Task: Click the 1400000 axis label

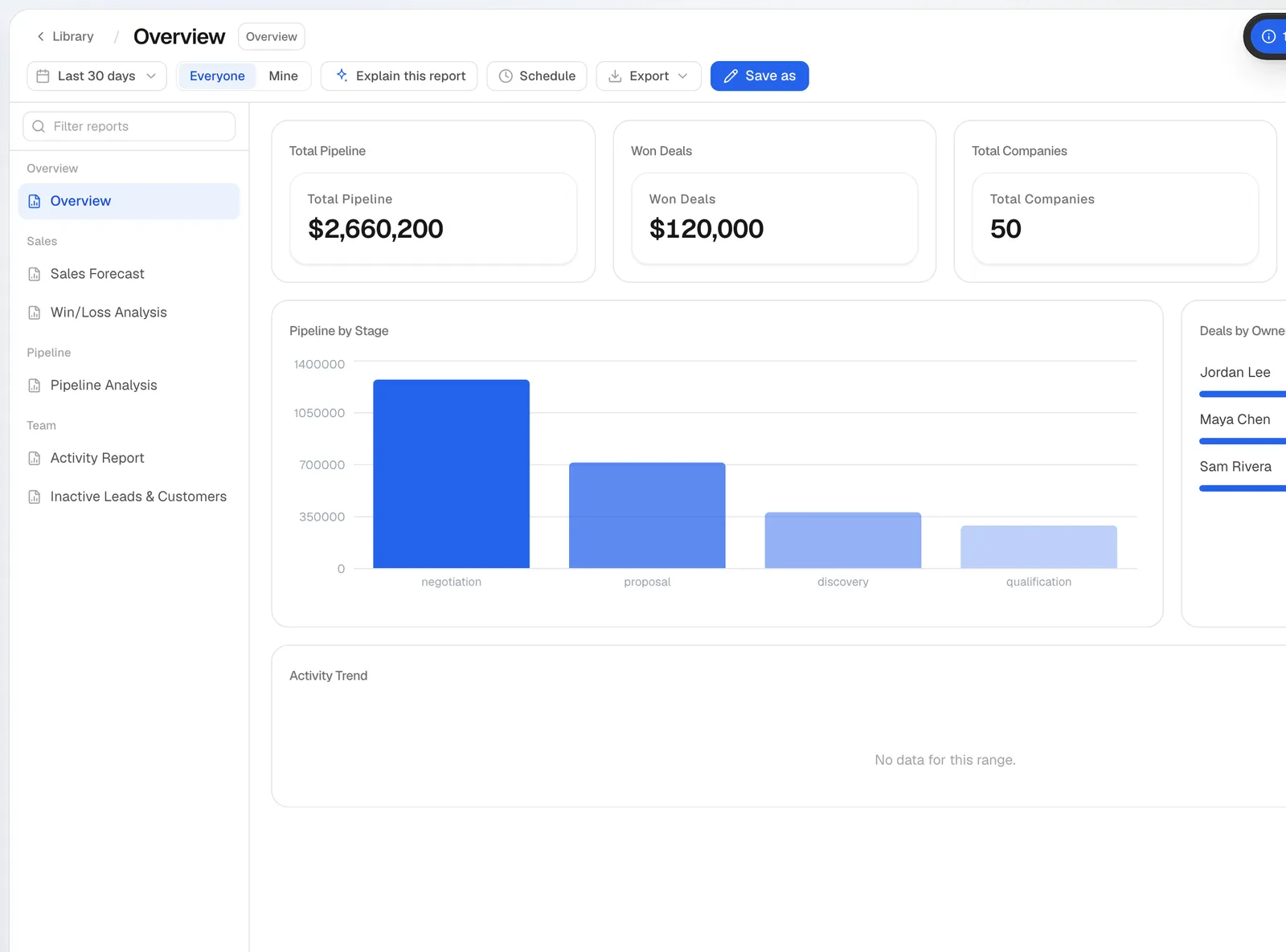Action: point(319,364)
